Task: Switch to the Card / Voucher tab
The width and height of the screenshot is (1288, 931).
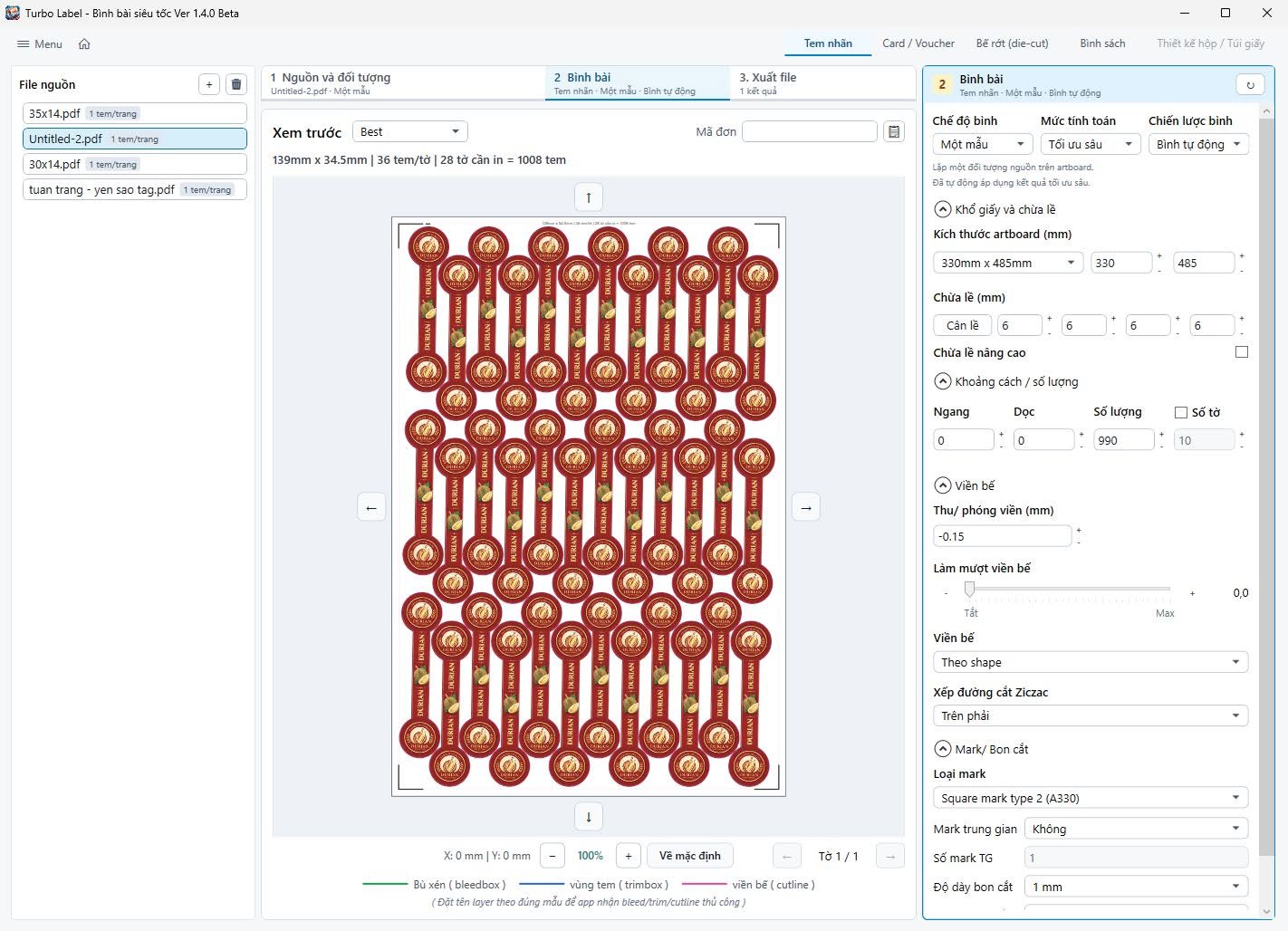Action: [x=918, y=43]
